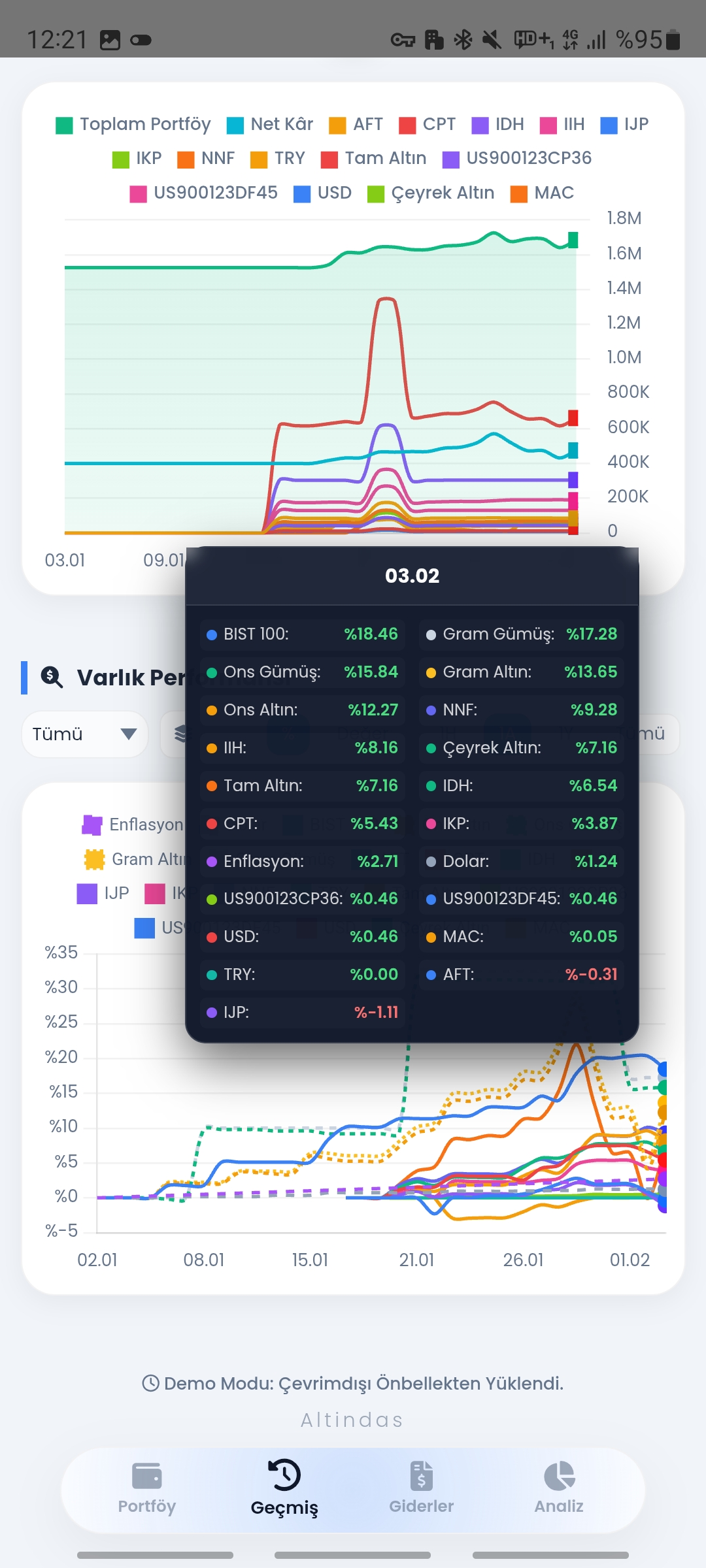Open the Giderler tab
Screen dimensions: 706x1568
tap(422, 1490)
